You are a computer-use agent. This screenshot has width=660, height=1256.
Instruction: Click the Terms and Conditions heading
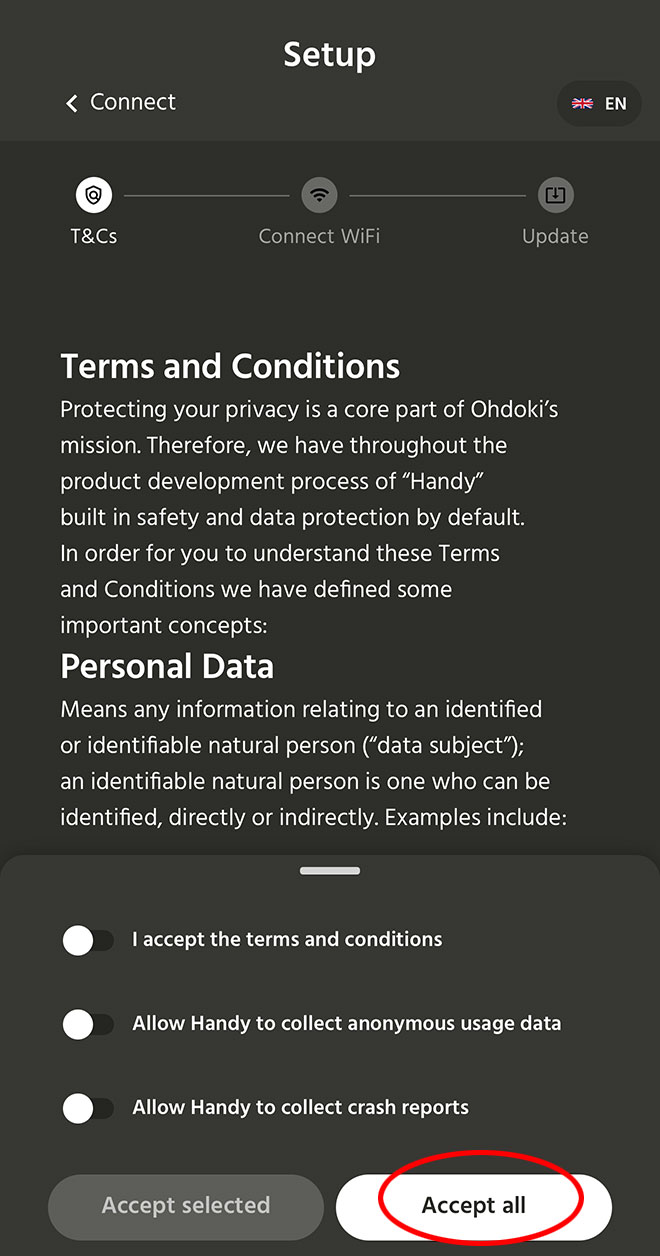[230, 366]
